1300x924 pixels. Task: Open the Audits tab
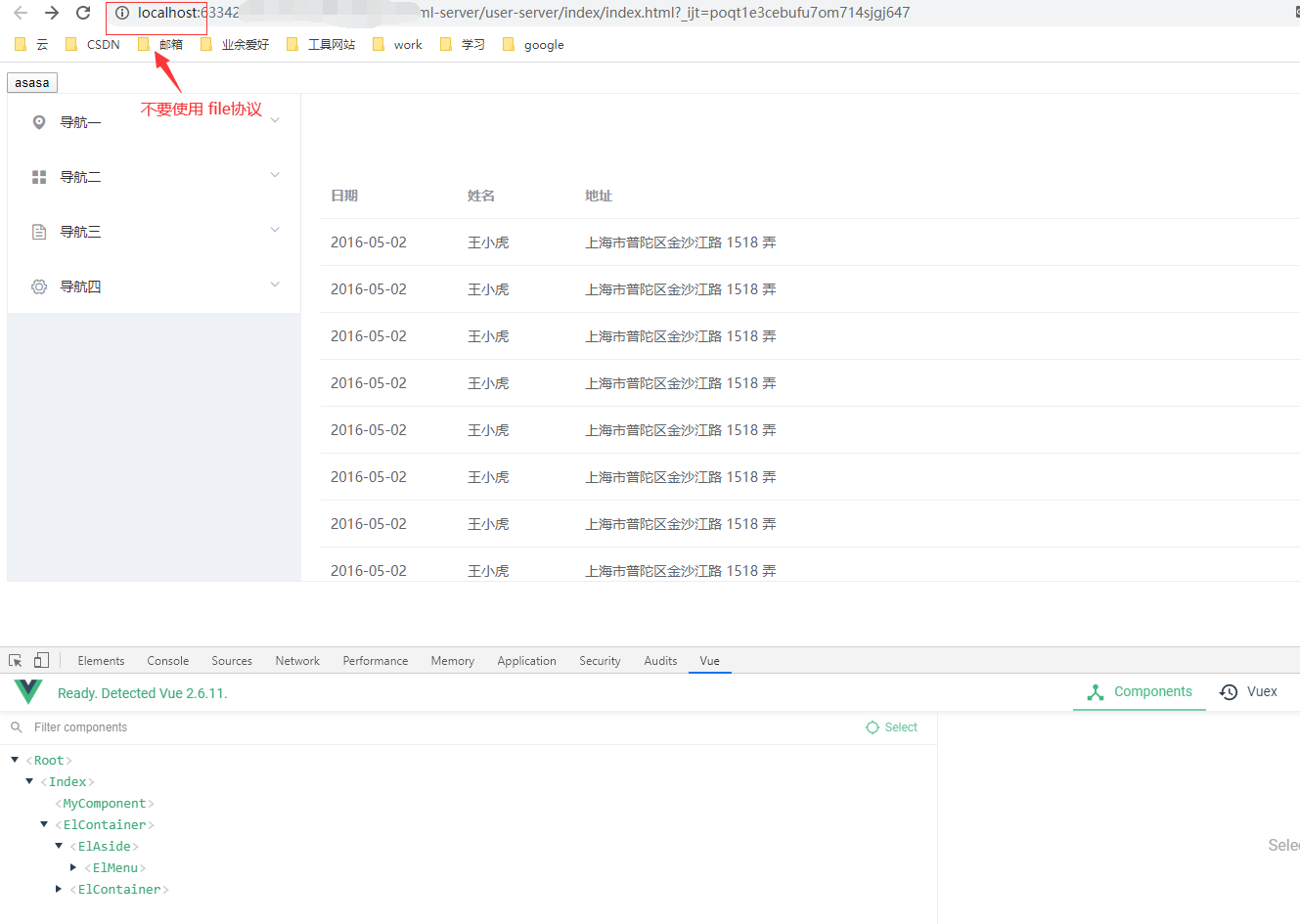pos(660,661)
